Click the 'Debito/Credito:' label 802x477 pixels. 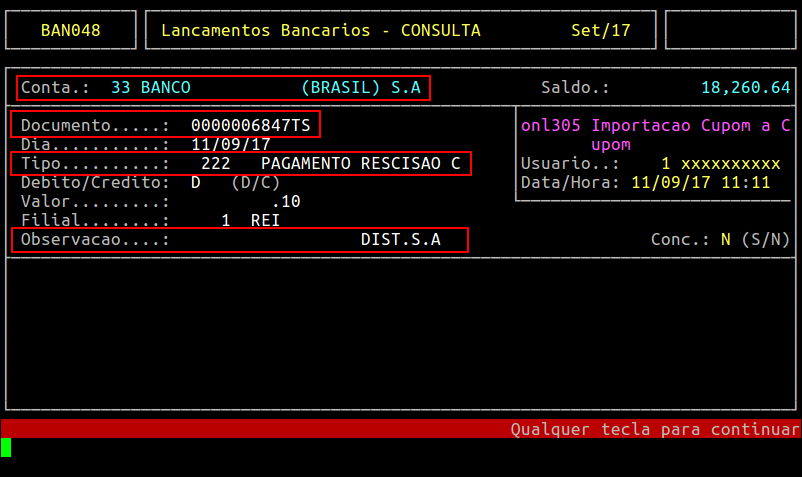95,183
